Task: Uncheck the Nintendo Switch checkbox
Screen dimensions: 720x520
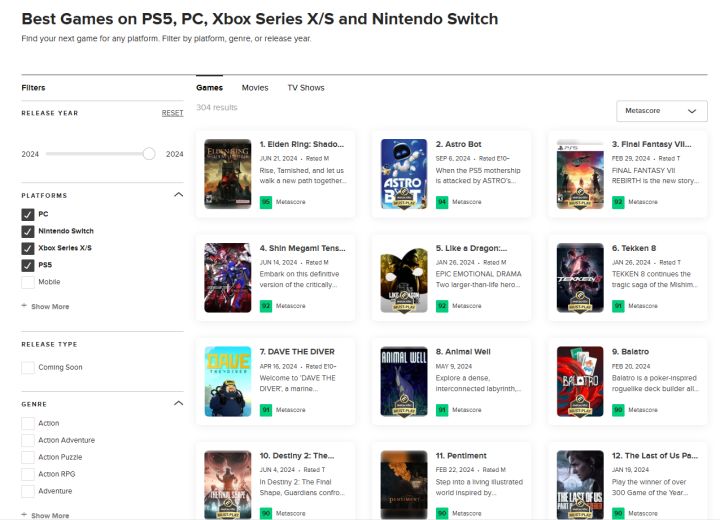Action: point(27,231)
